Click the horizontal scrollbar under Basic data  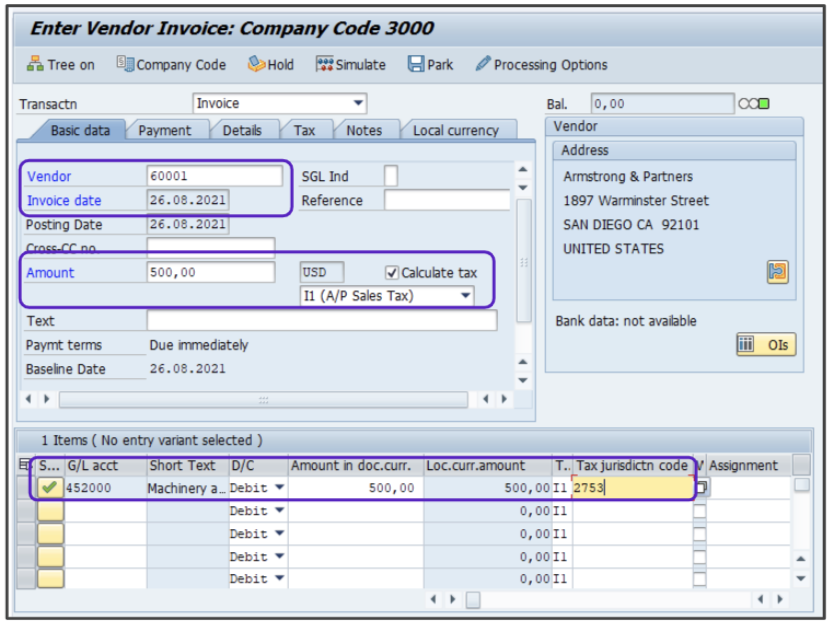tap(263, 400)
